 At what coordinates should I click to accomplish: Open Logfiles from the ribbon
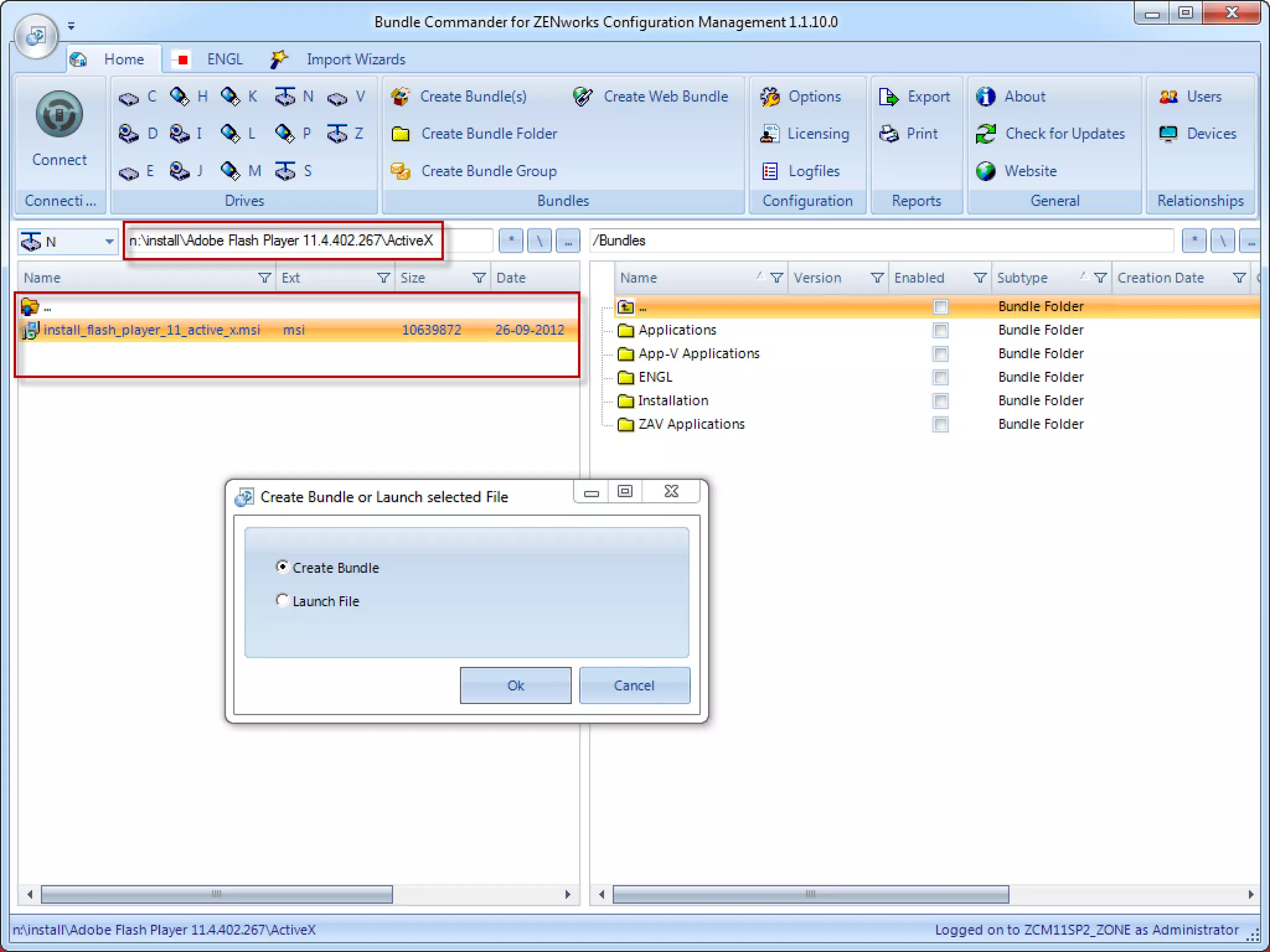[x=801, y=171]
